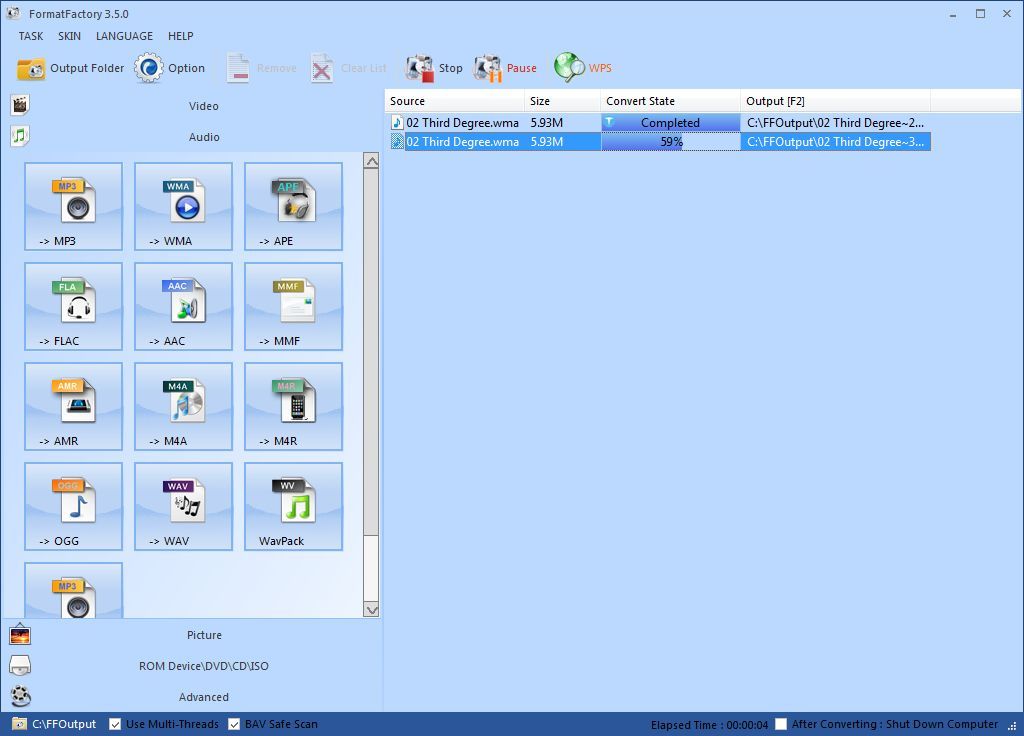Disable Use Multi-Threads

coord(115,724)
